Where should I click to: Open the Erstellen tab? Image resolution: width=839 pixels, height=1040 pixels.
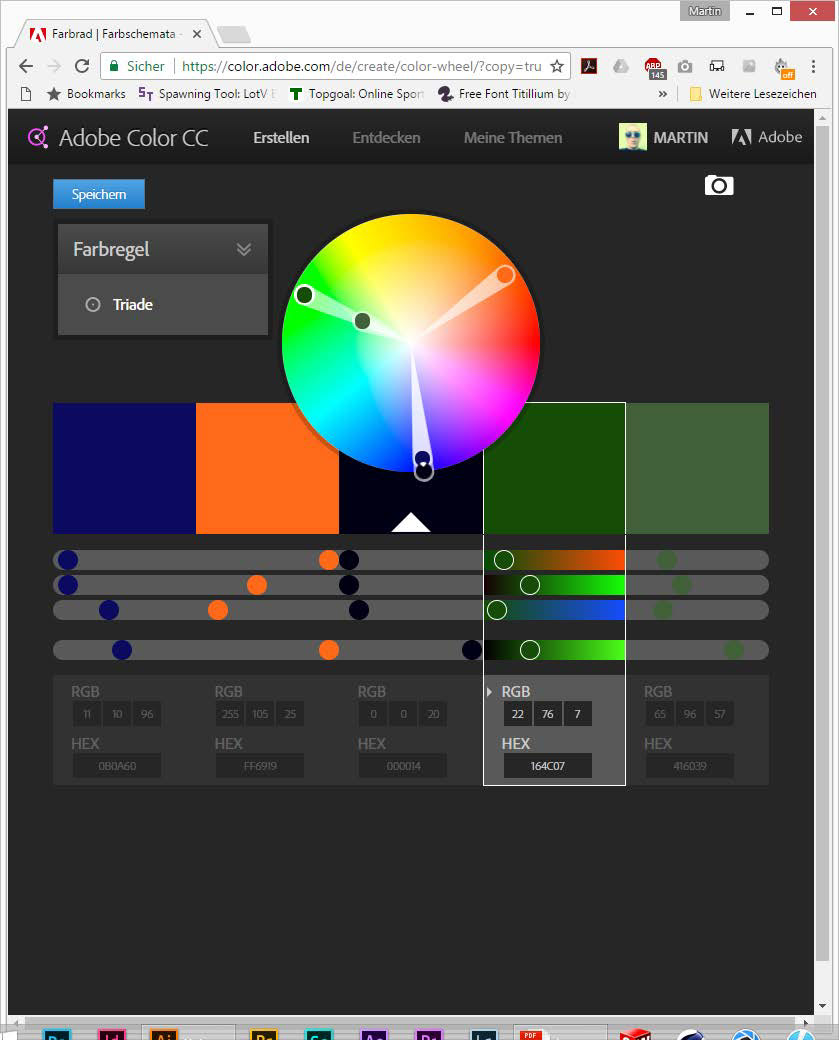point(281,137)
